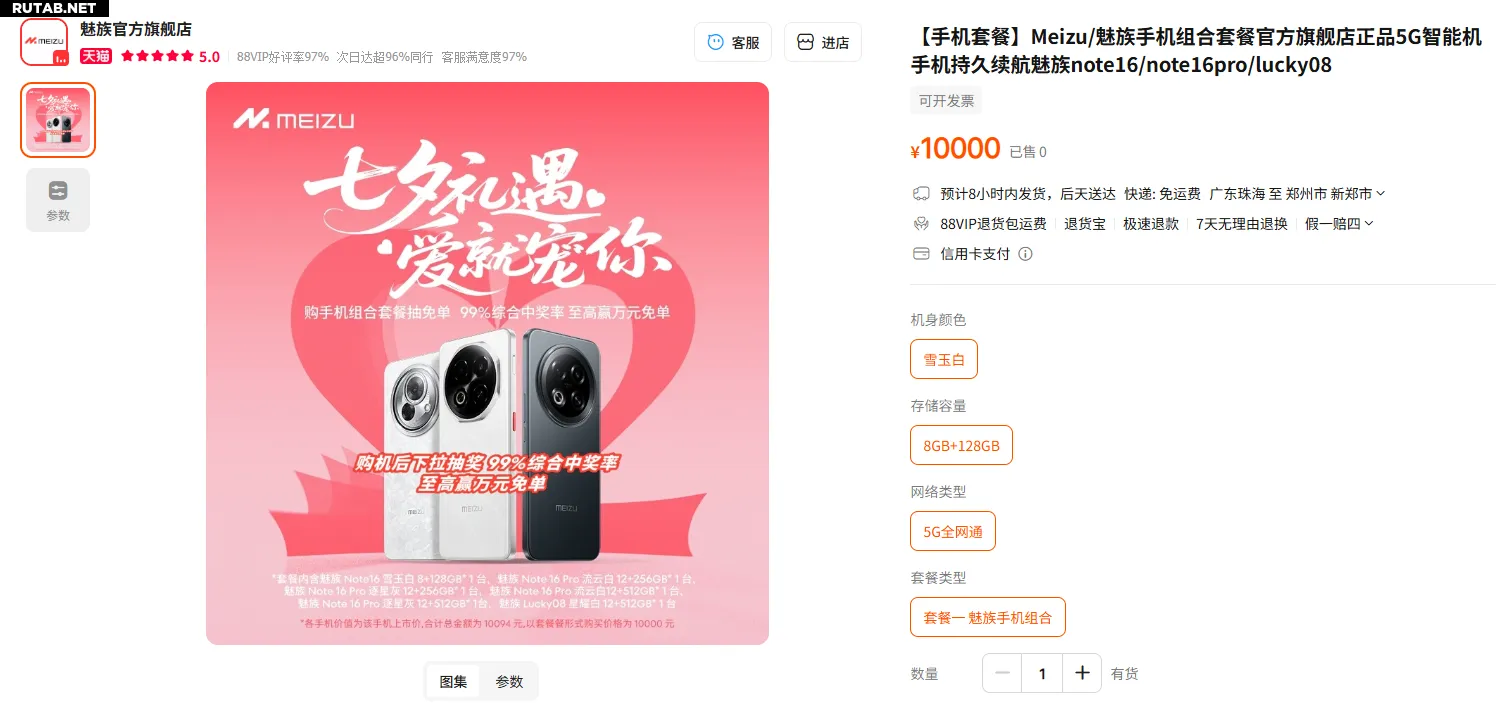Choose the 5G全网通 network type

tap(953, 531)
